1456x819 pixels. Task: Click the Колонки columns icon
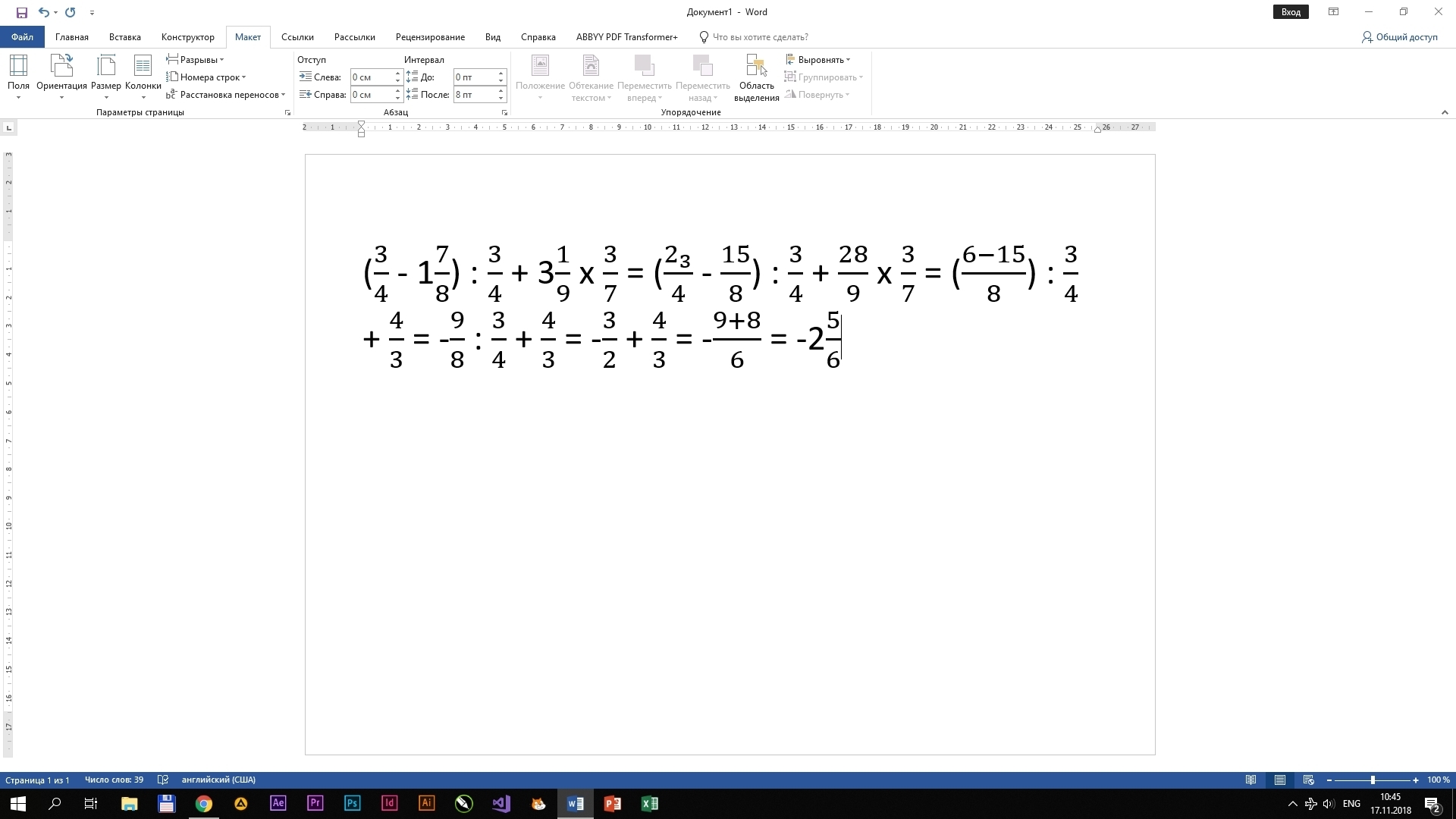point(143,67)
